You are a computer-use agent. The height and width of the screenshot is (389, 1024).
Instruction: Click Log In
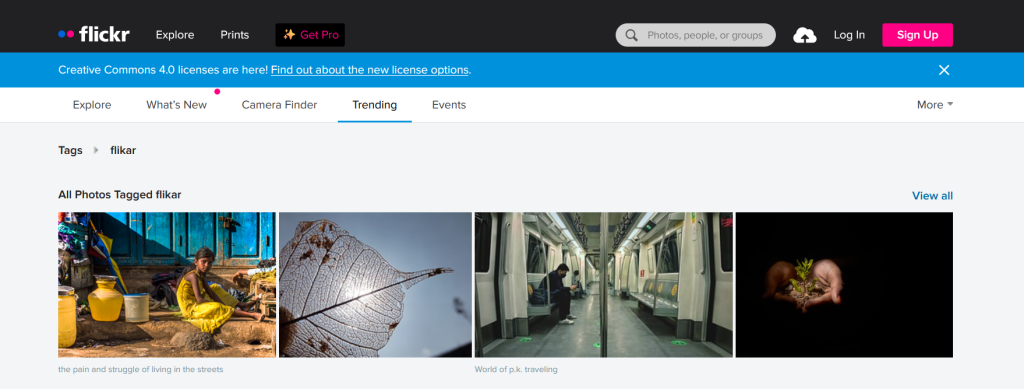pyautogui.click(x=849, y=35)
